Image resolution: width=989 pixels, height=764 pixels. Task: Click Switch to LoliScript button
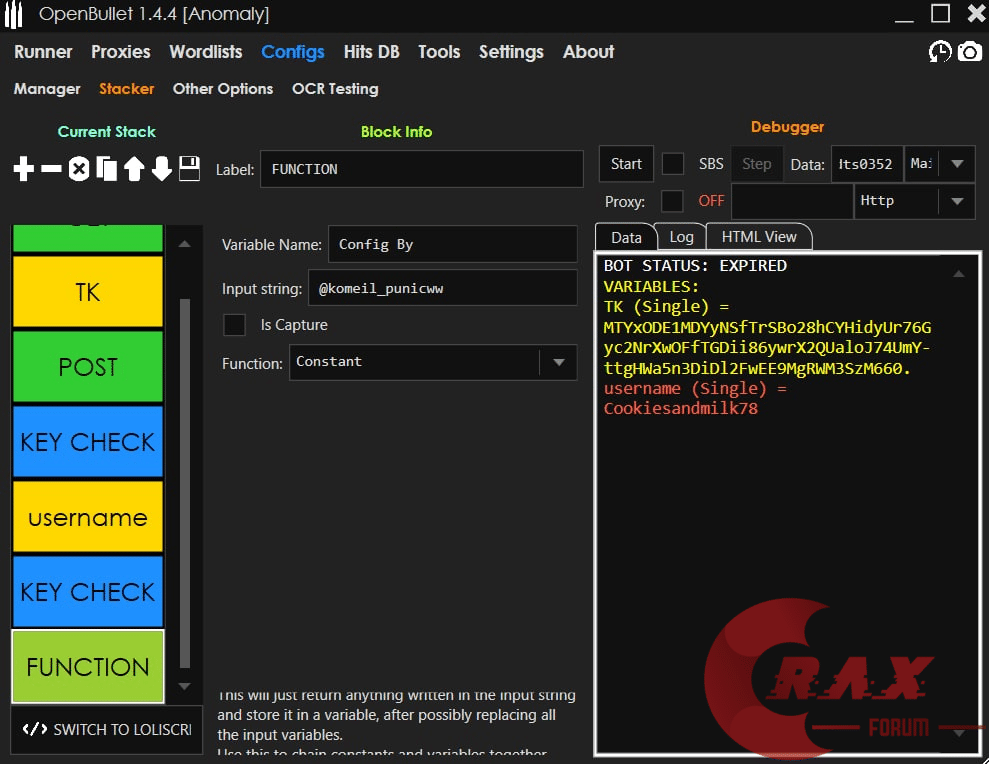click(x=107, y=729)
